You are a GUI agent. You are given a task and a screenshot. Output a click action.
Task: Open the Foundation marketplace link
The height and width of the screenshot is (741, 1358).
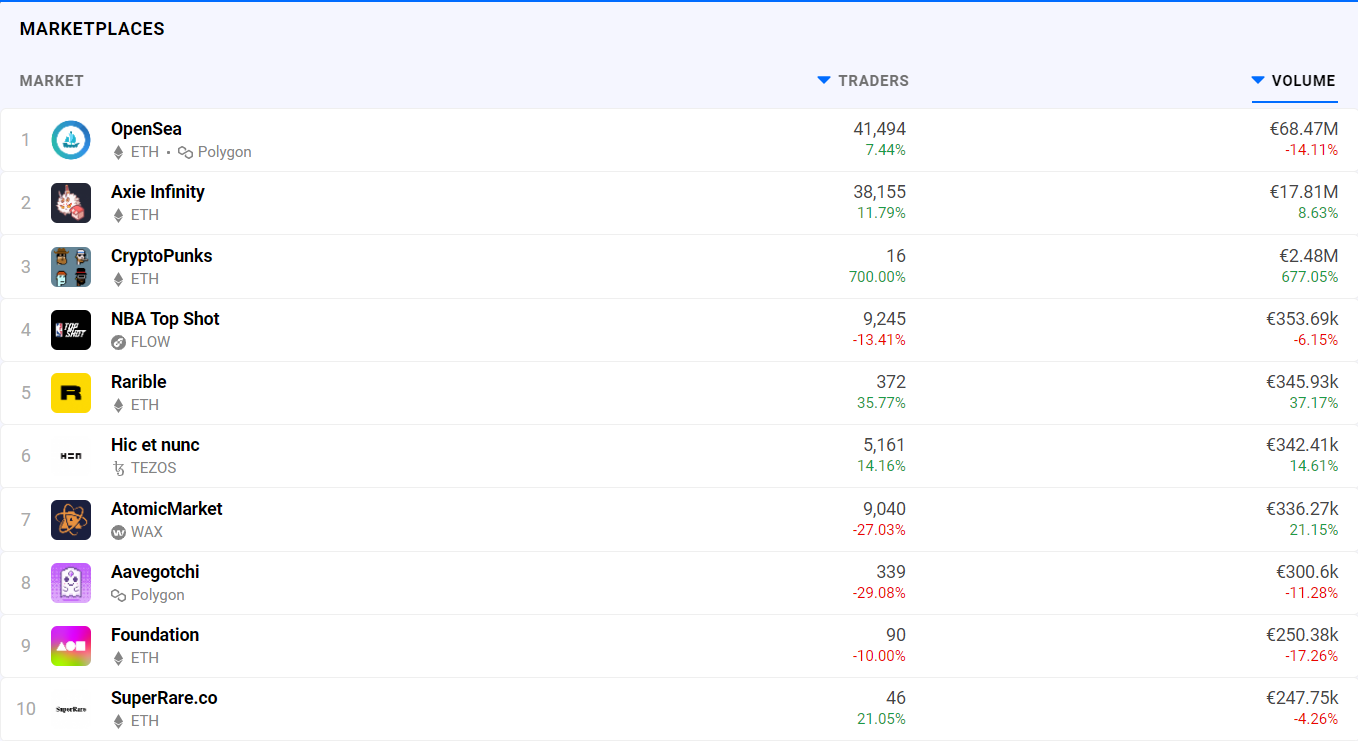pos(155,635)
